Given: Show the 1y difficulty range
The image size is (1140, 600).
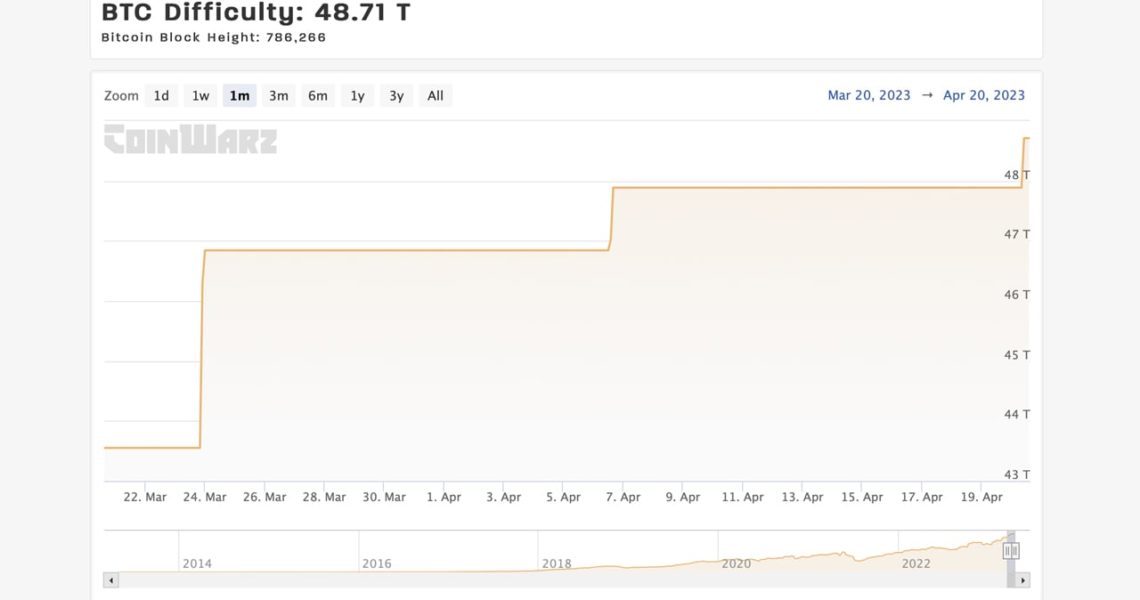Looking at the screenshot, I should [357, 96].
